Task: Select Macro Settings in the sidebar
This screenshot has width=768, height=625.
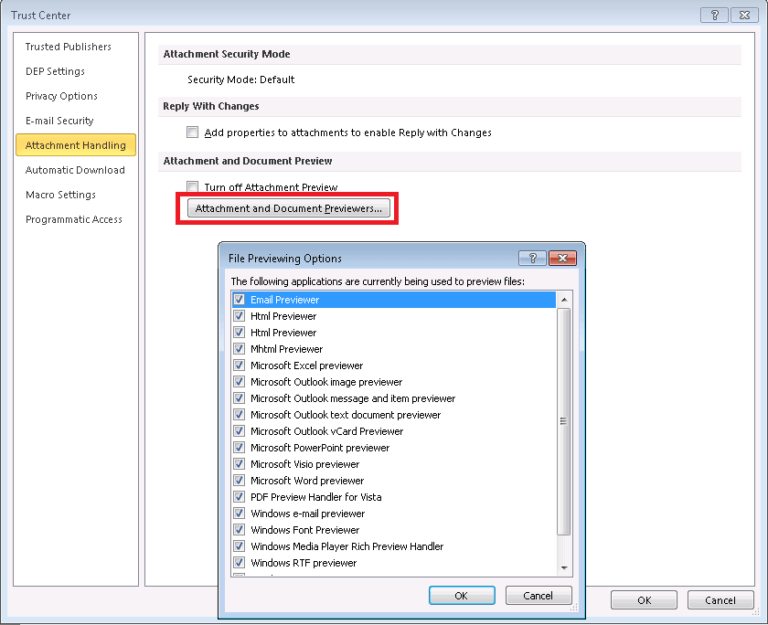Action: 60,195
